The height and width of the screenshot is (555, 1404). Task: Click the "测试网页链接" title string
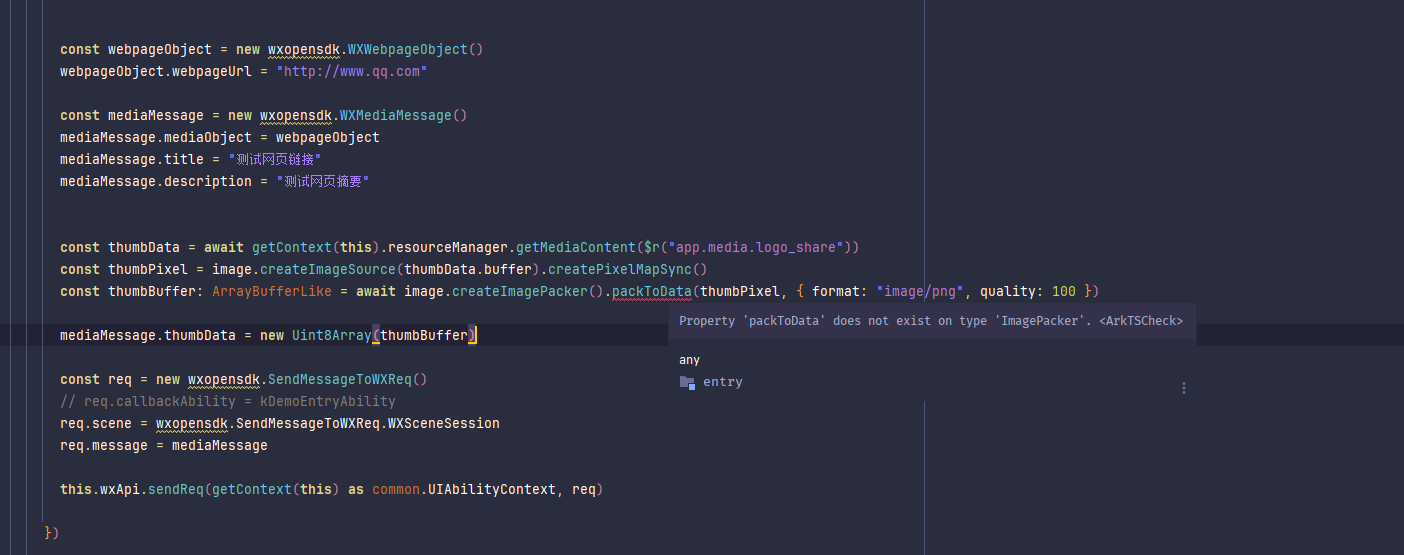click(x=275, y=160)
